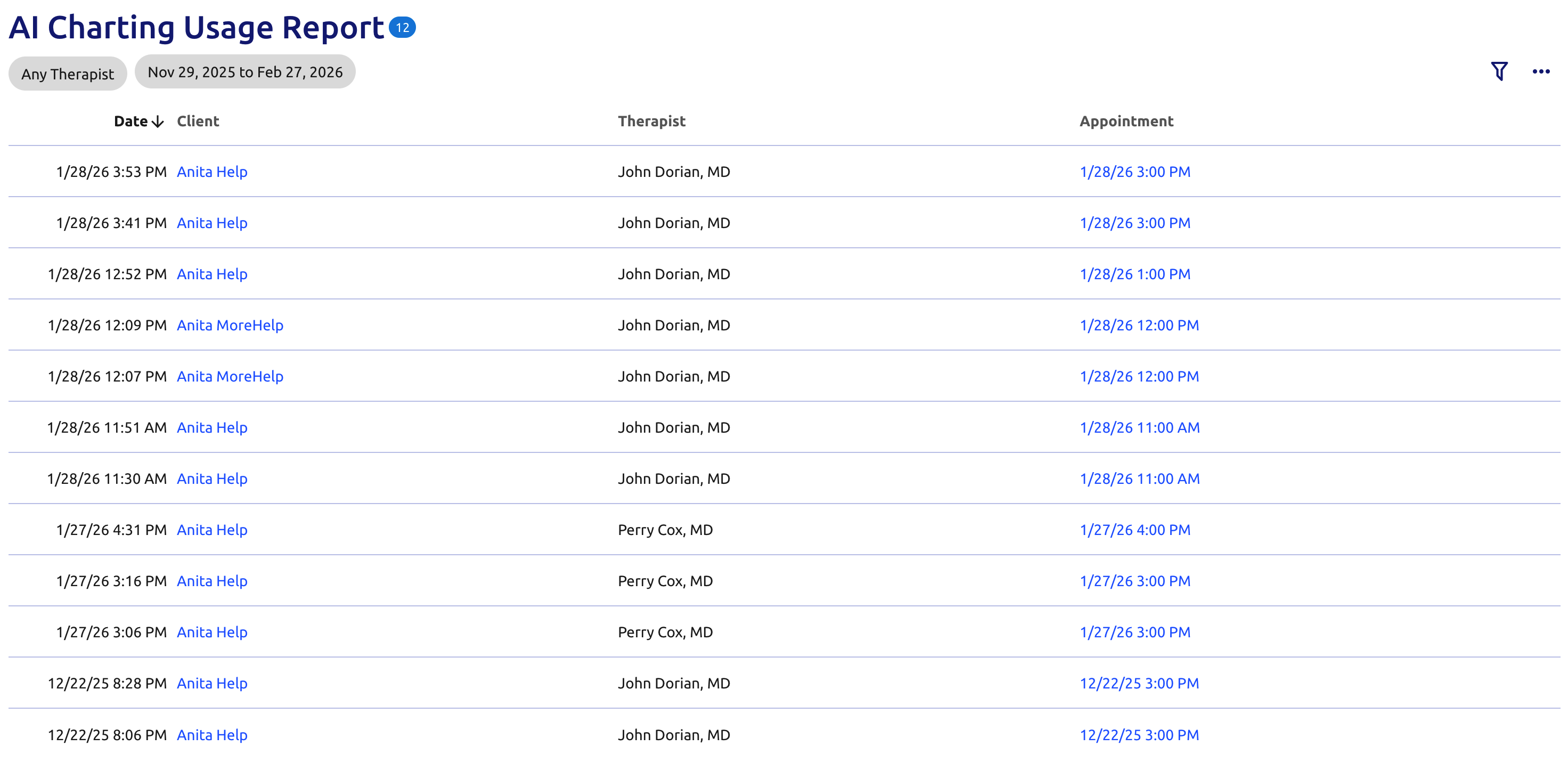Open appointment 1/28/26 1:00 PM
The width and height of the screenshot is (1568, 762).
[x=1134, y=274]
